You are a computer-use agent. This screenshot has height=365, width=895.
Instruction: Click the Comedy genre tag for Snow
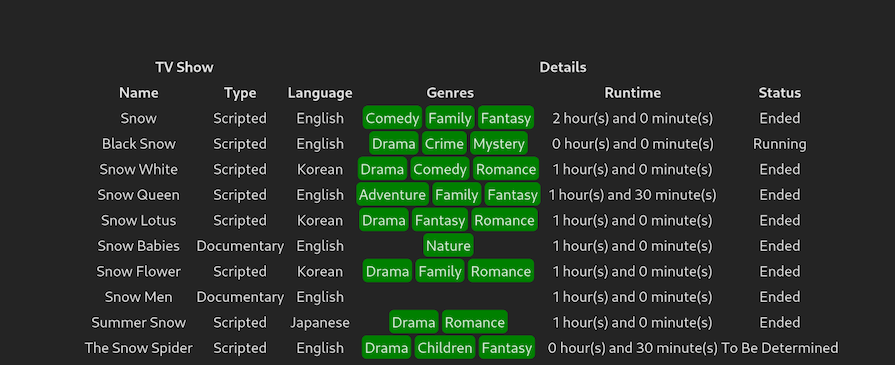(392, 118)
